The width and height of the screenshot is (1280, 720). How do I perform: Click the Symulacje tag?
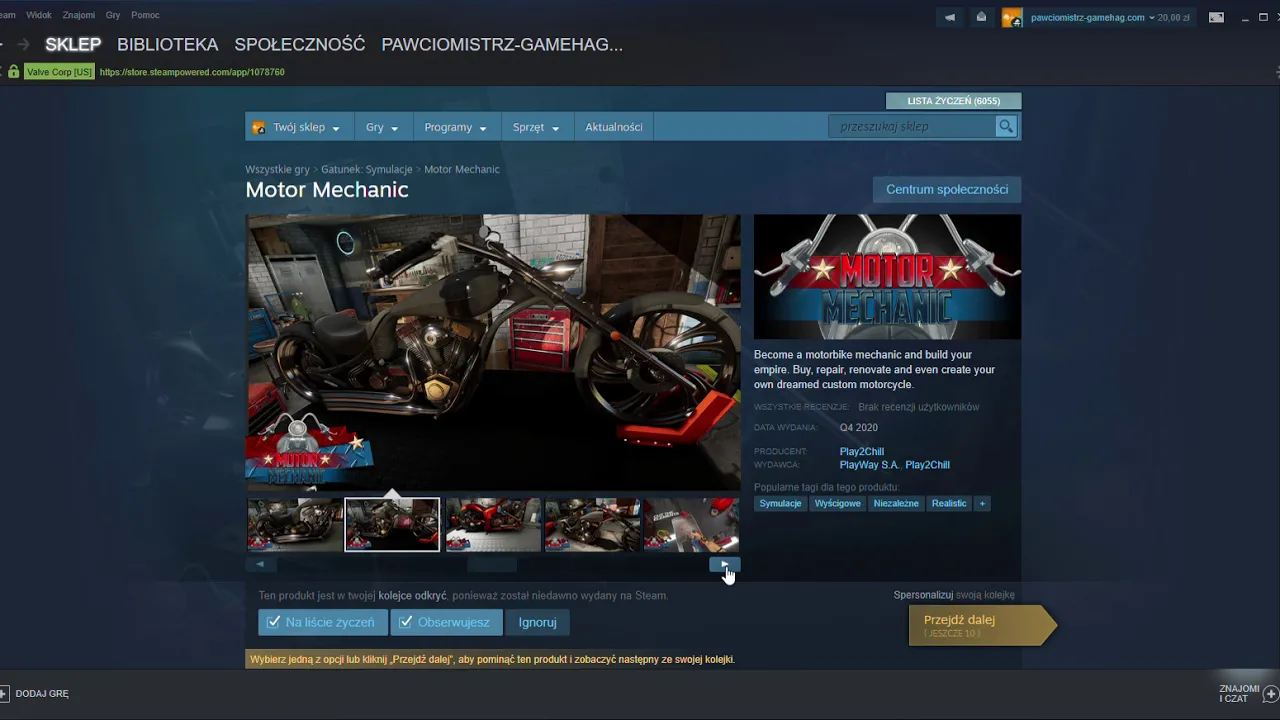pos(780,503)
